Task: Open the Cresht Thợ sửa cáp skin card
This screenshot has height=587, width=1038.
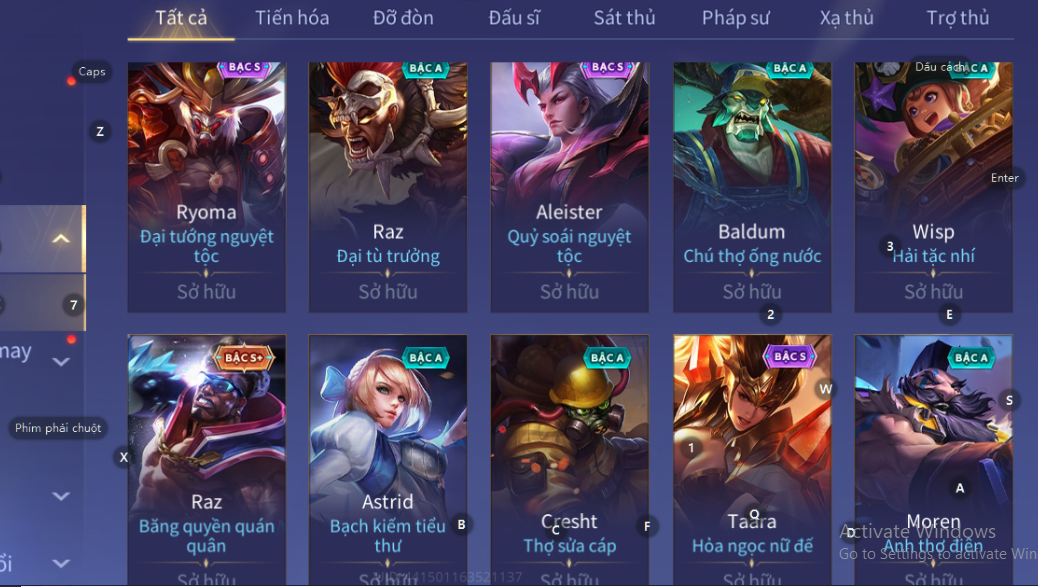Action: [569, 460]
